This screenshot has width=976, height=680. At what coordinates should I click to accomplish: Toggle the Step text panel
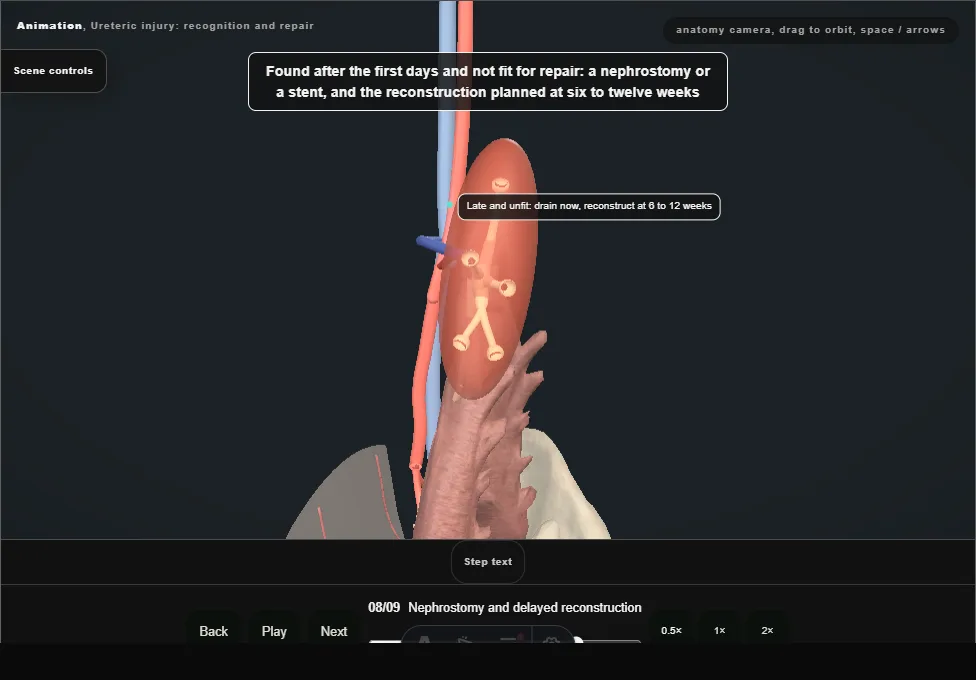coord(488,562)
